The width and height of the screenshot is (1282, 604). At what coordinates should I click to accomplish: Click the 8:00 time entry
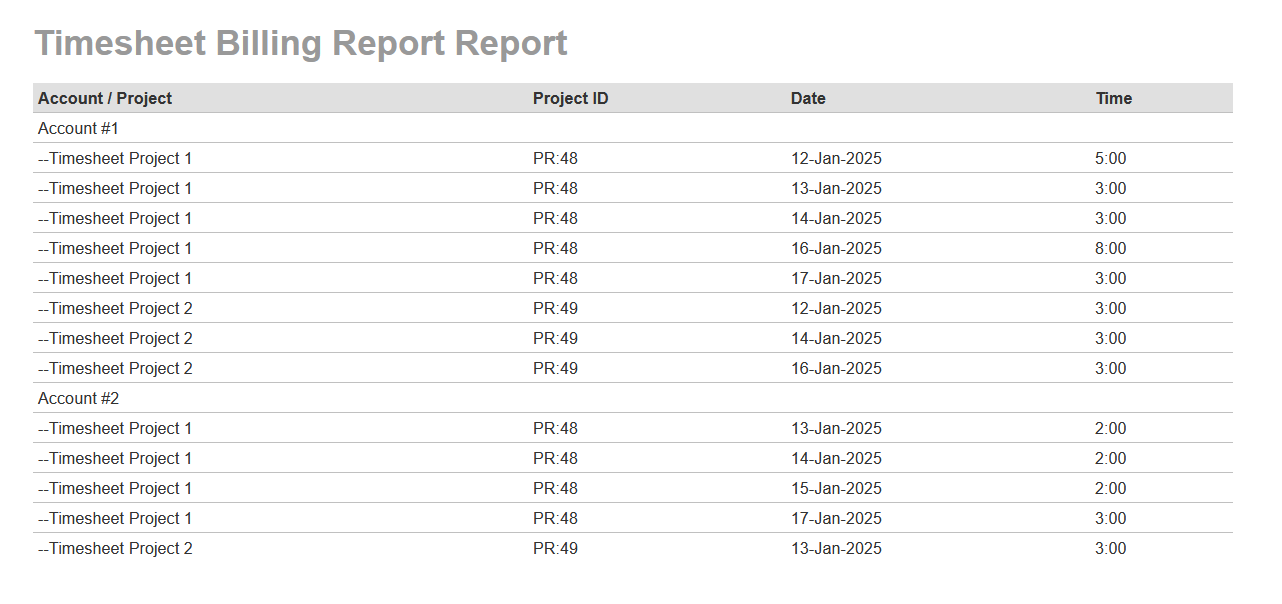pyautogui.click(x=1110, y=248)
